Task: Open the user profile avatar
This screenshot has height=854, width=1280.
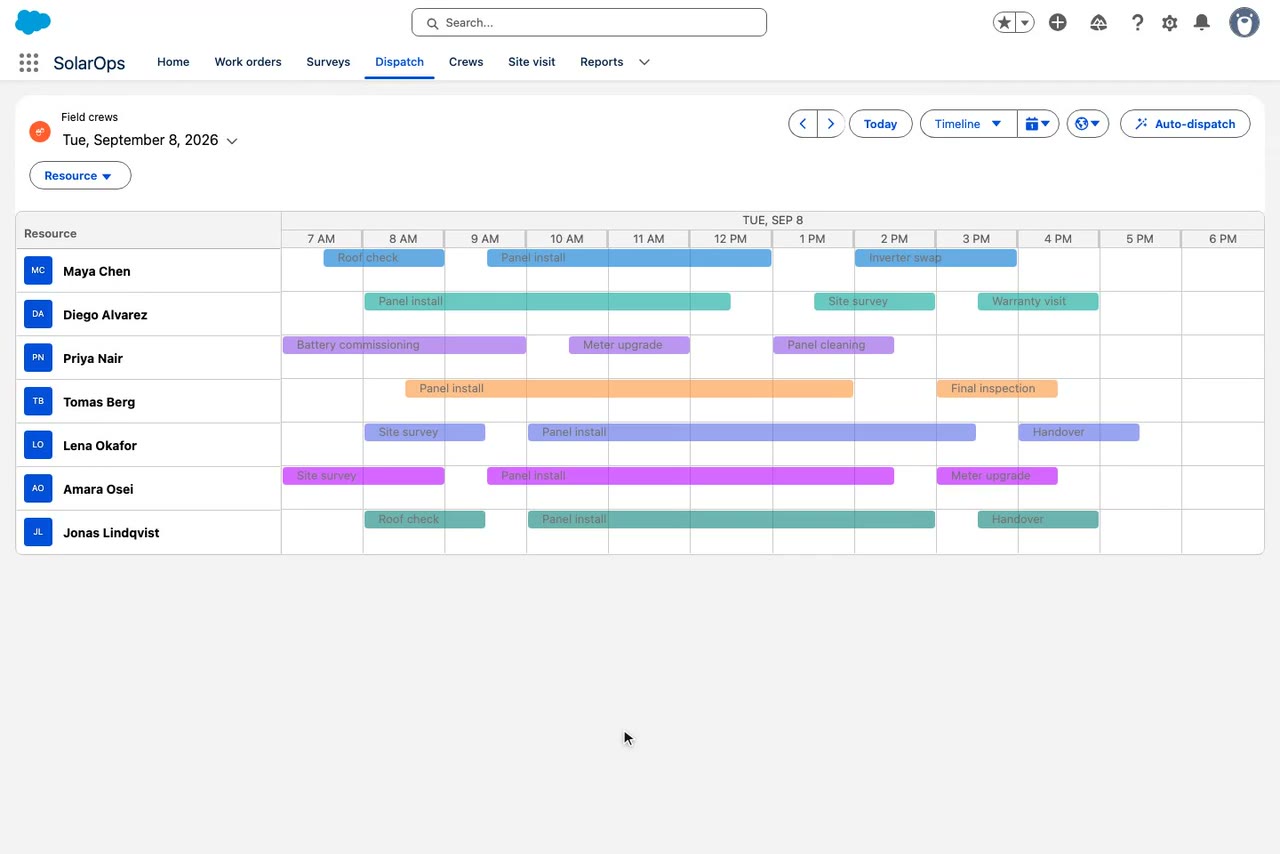Action: point(1244,22)
